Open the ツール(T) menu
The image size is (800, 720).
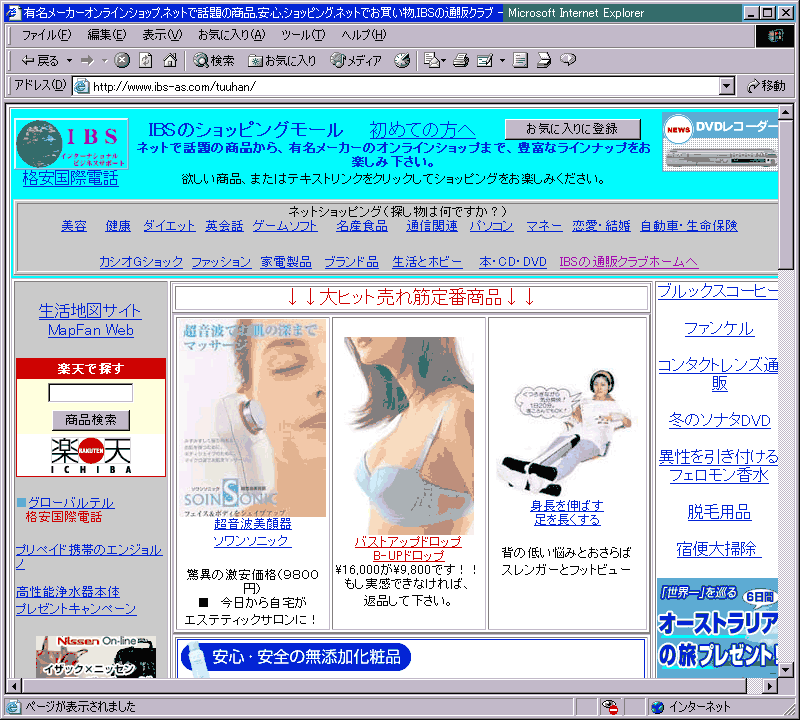point(303,35)
